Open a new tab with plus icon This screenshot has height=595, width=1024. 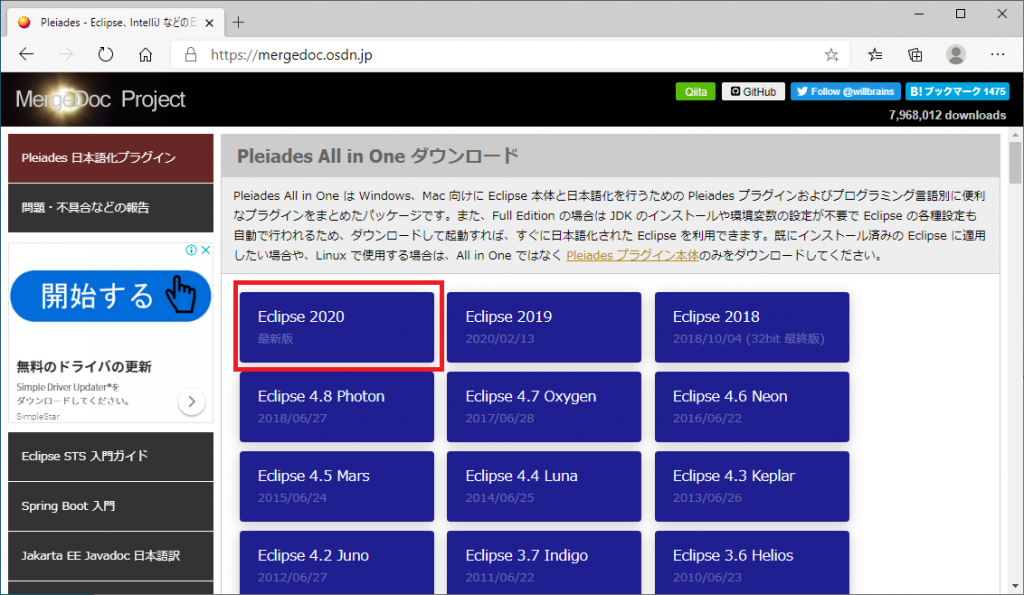(238, 22)
